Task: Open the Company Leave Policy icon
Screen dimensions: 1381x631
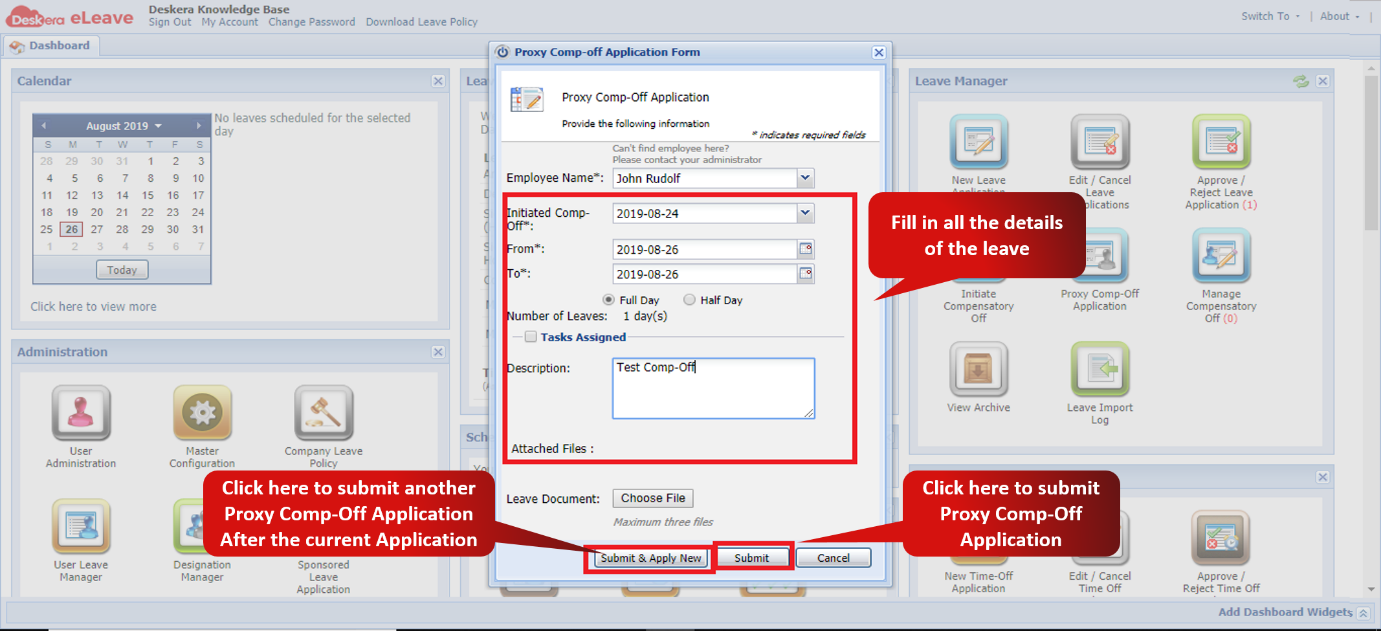Action: 322,414
